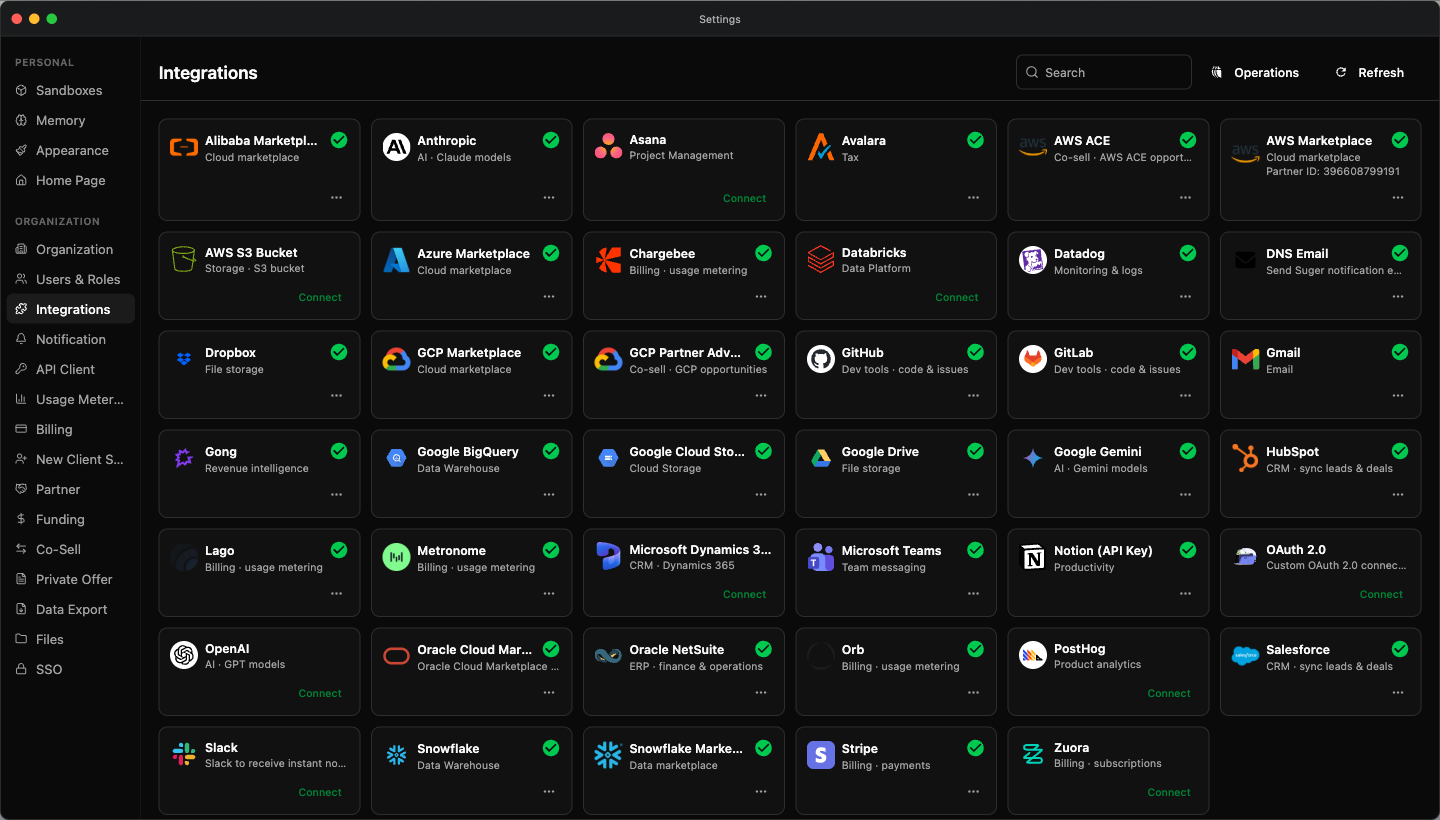This screenshot has width=1440, height=820.
Task: Click the Zuora logo icon
Action: [1033, 754]
